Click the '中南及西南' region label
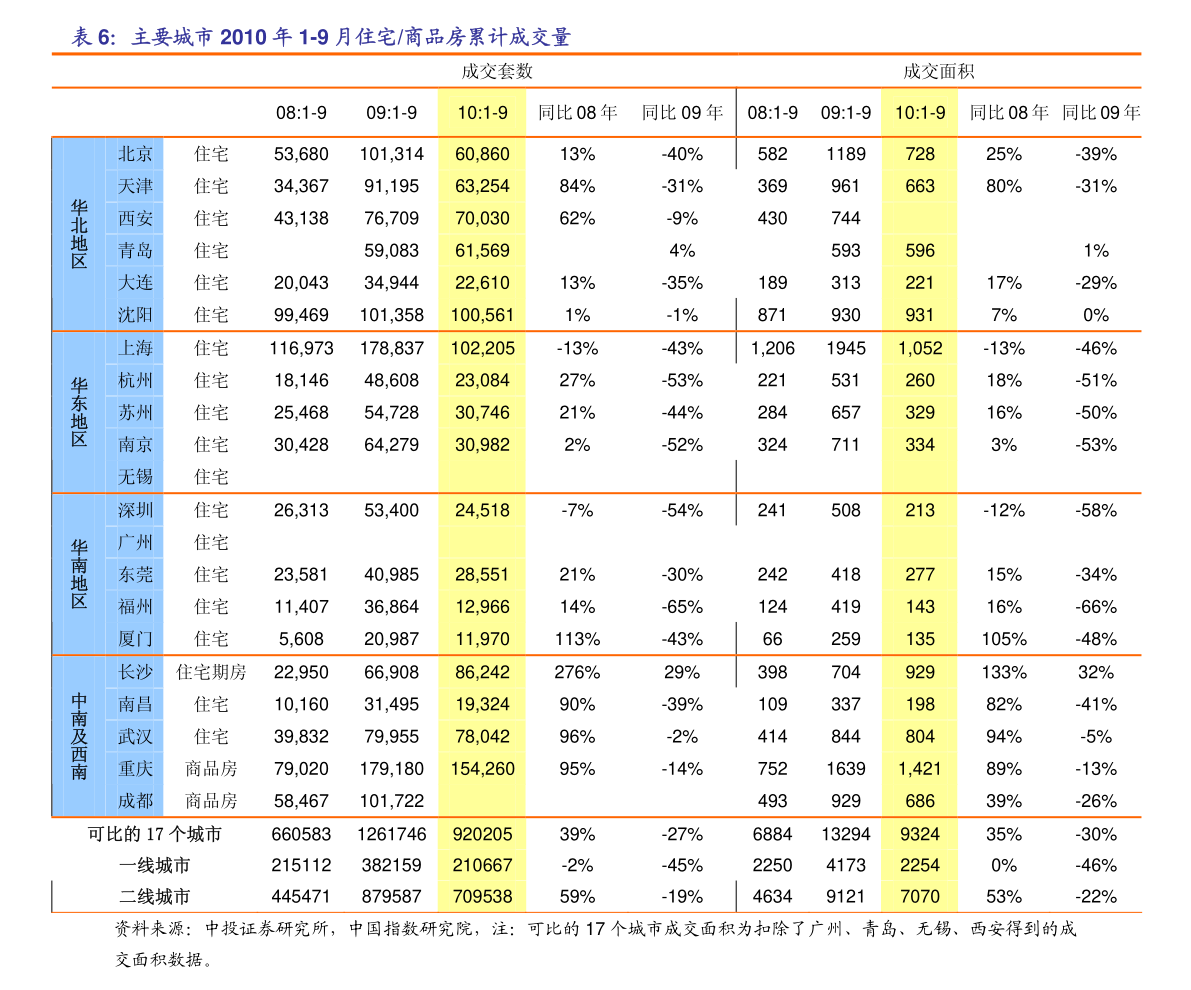 pos(79,736)
